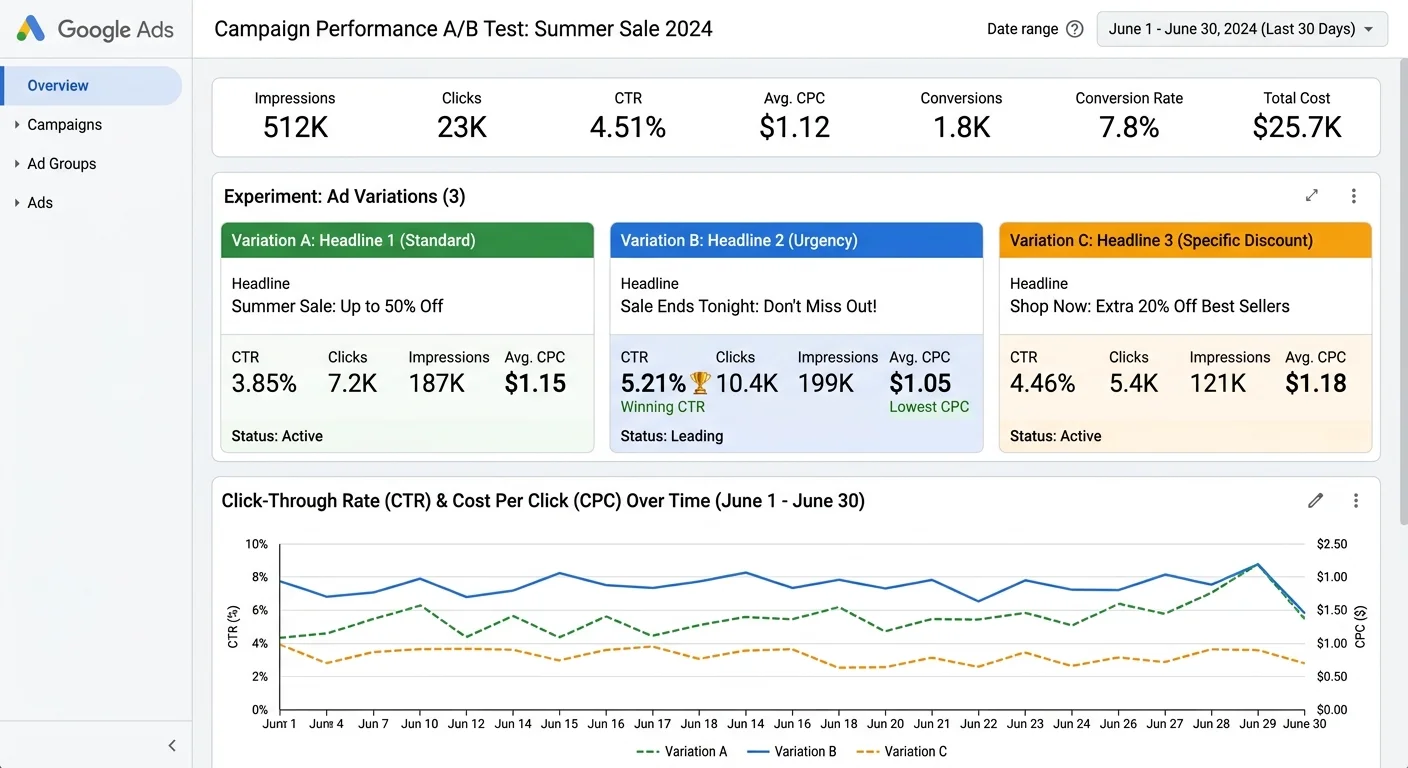Select Overview in the sidebar
This screenshot has height=768, width=1408.
91,85
